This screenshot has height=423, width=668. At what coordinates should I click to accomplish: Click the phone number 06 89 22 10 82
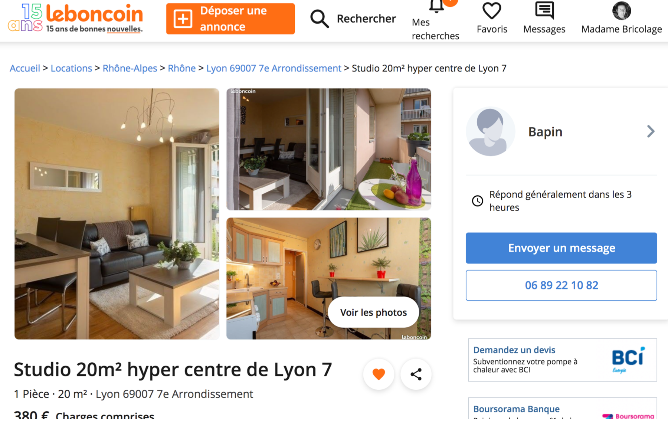pos(561,285)
